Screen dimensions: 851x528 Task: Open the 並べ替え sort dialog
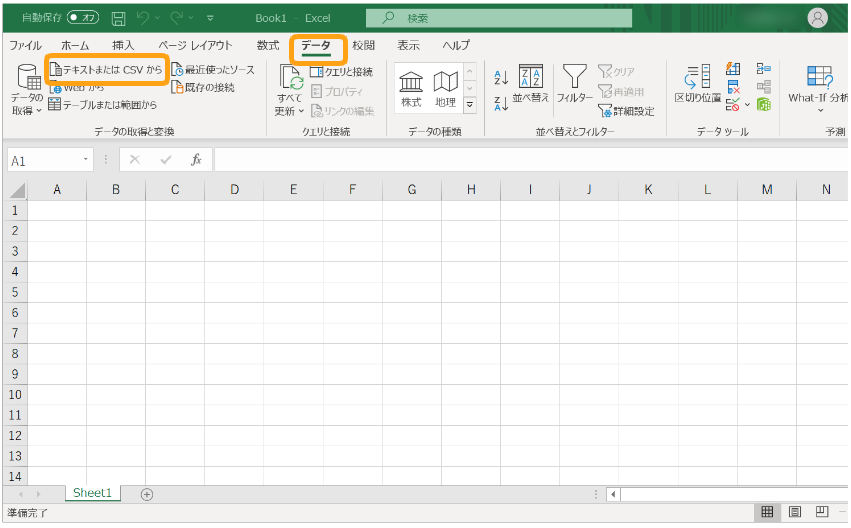click(x=530, y=84)
